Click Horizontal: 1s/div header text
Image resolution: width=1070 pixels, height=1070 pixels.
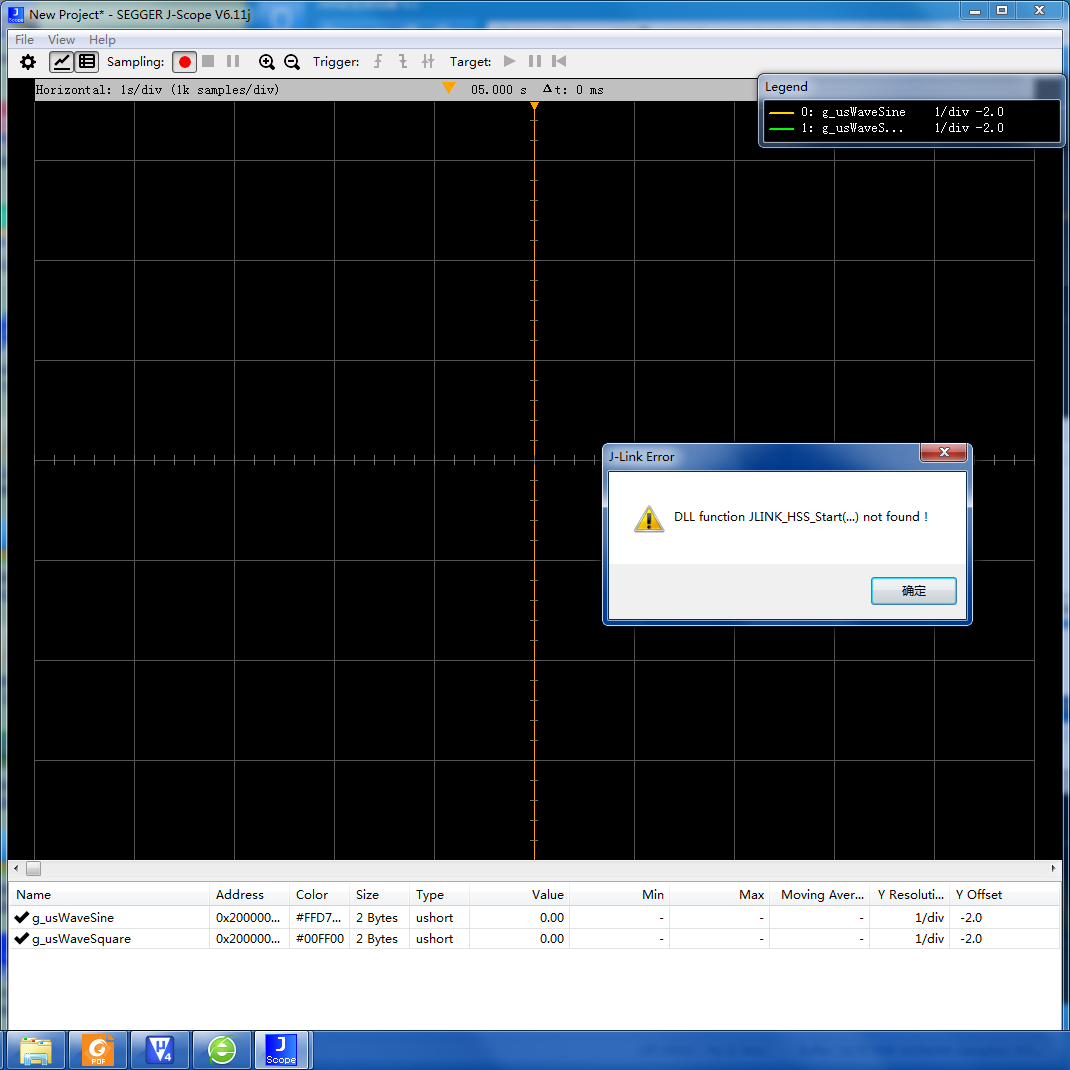click(157, 89)
